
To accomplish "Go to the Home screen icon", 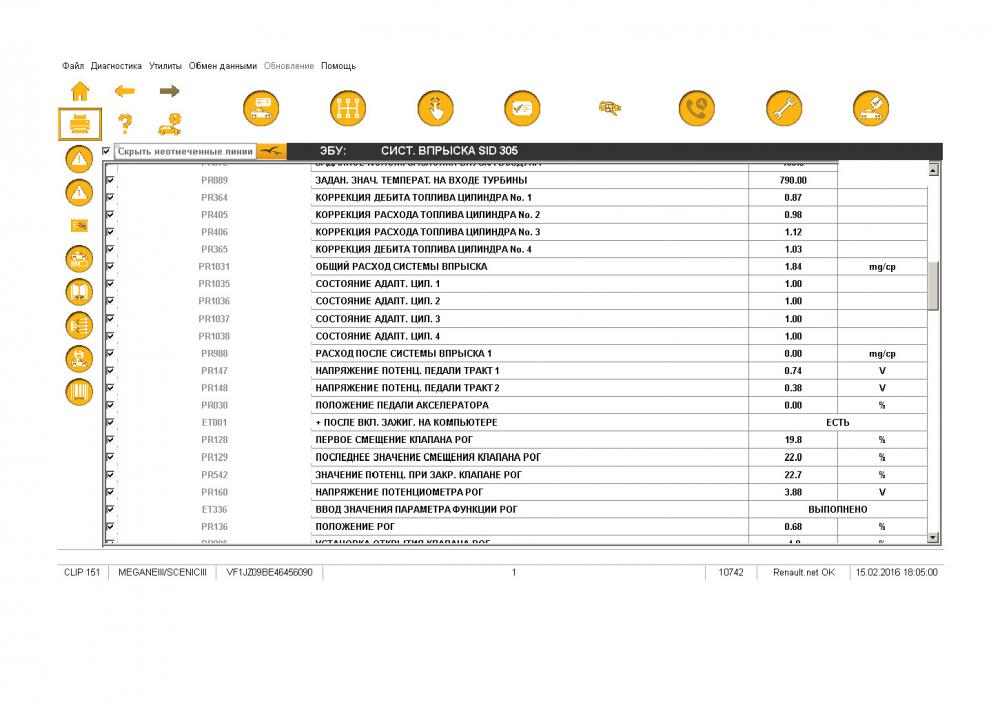I will 80,91.
